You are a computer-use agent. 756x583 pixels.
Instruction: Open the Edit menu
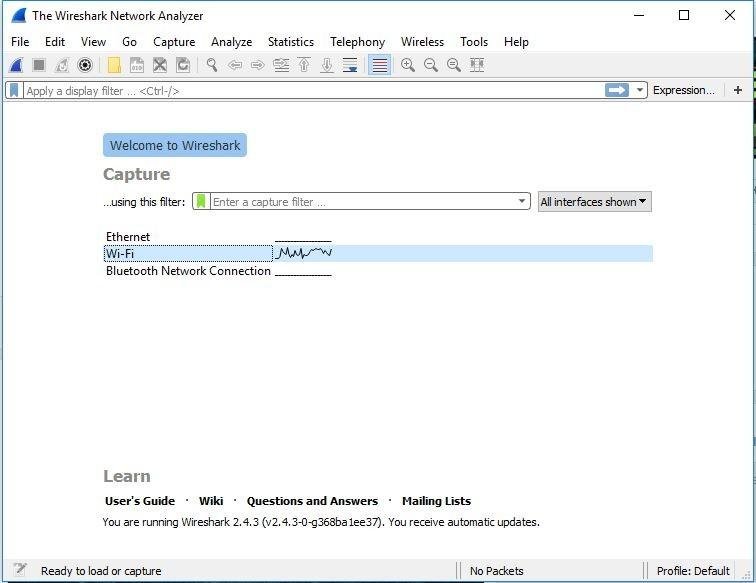[55, 42]
